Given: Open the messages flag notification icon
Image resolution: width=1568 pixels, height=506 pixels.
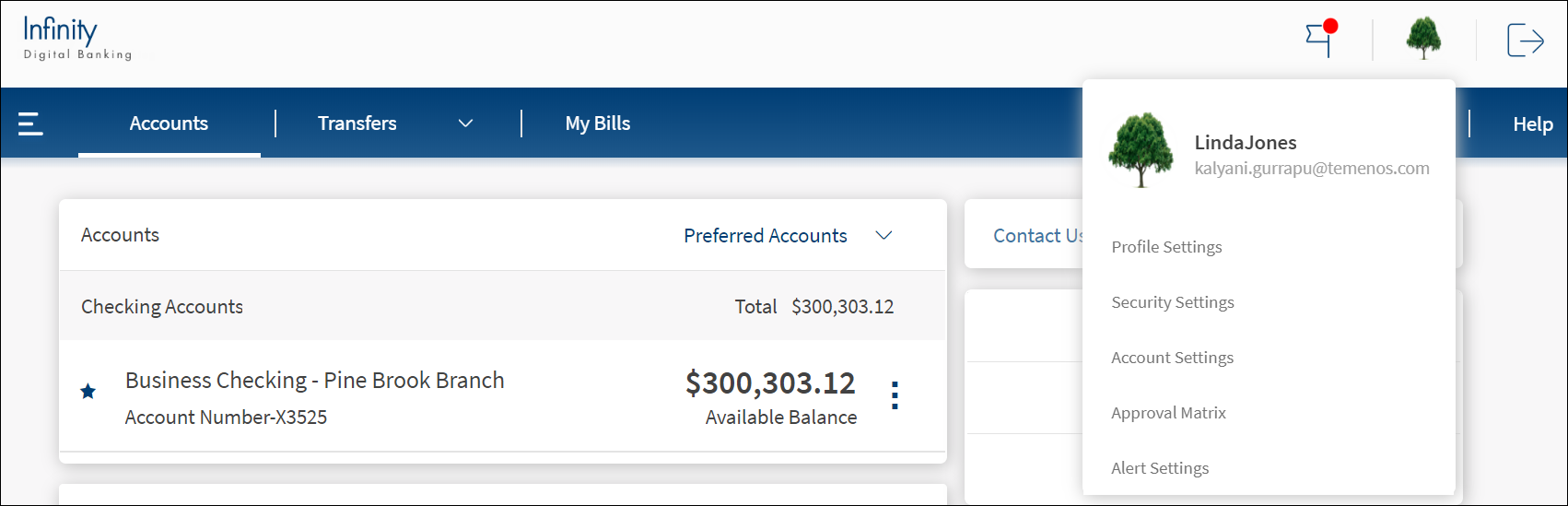Looking at the screenshot, I should click(1321, 40).
